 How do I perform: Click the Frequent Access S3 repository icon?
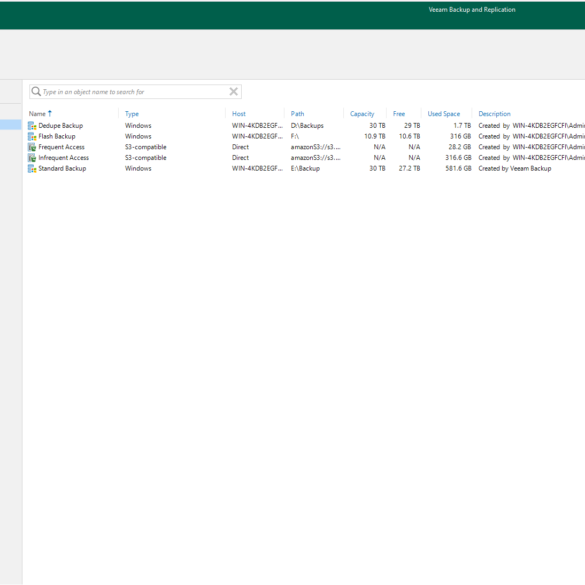click(x=32, y=147)
